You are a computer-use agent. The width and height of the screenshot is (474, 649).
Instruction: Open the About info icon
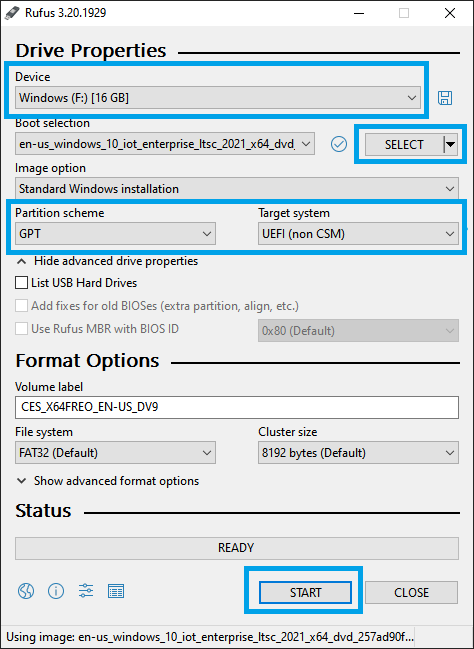pyautogui.click(x=56, y=591)
